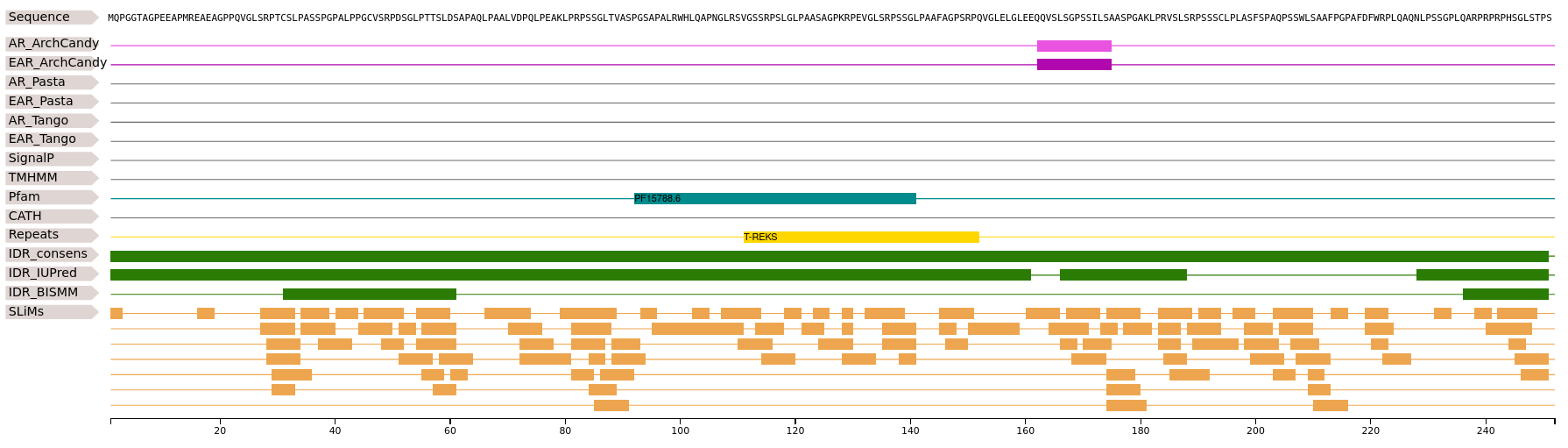The image size is (1568, 448).
Task: Click the 160 axis tick label
Action: pyautogui.click(x=1025, y=430)
